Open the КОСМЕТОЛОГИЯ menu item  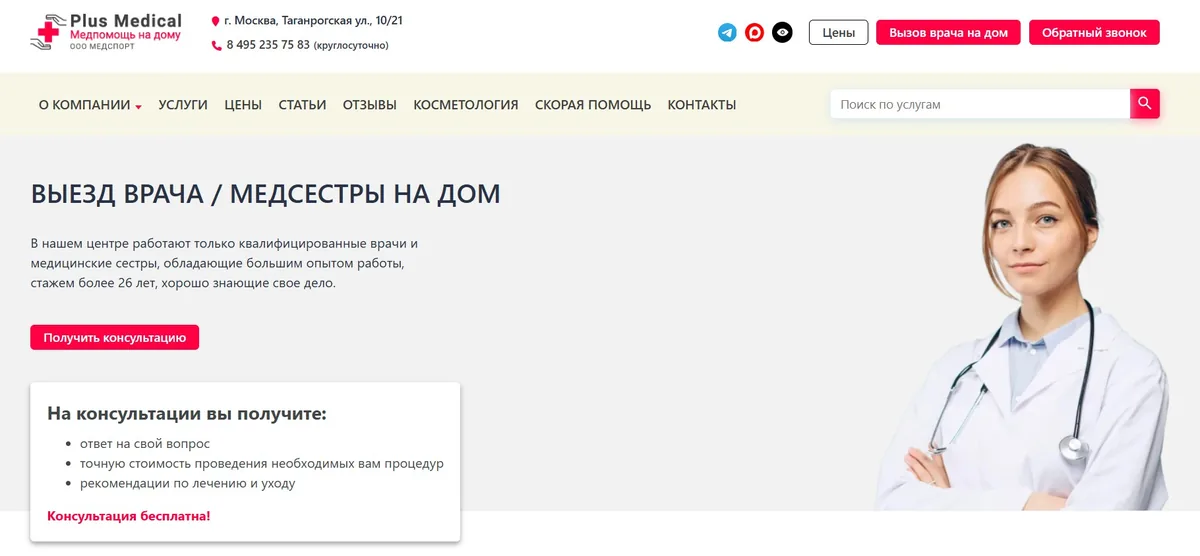(x=466, y=105)
